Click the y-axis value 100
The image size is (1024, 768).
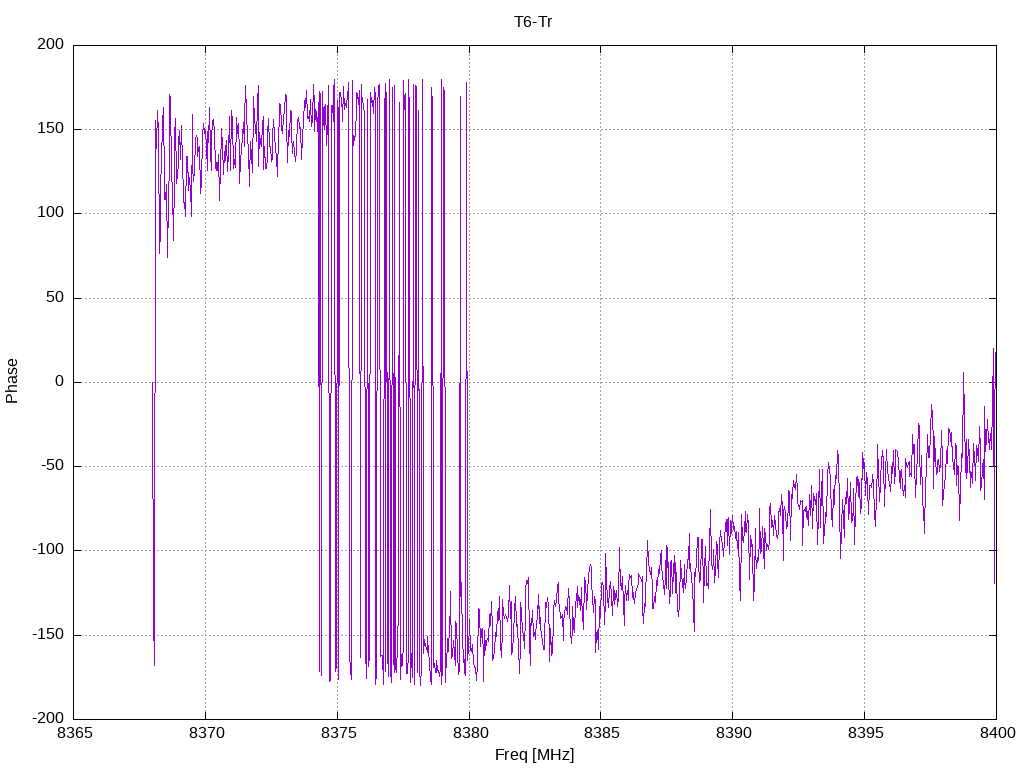[x=51, y=213]
